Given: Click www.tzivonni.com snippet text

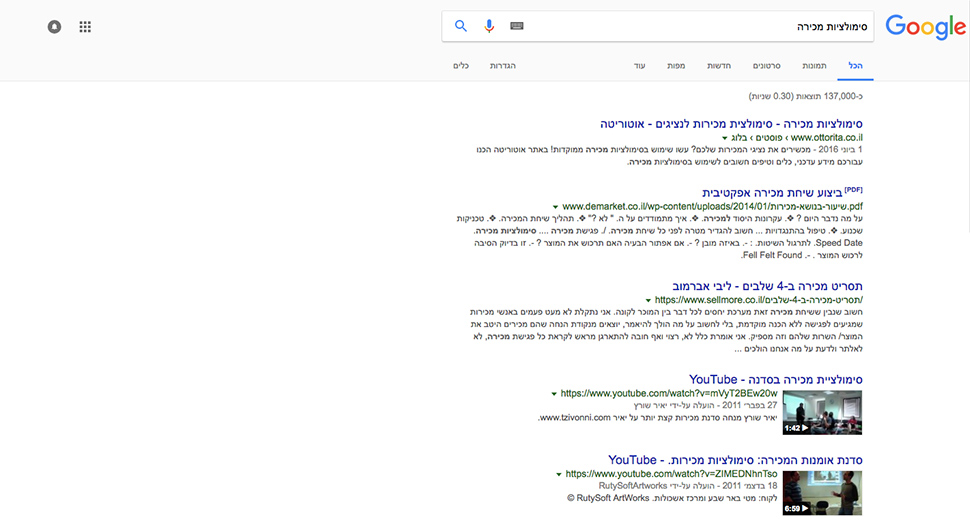Looking at the screenshot, I should (x=574, y=418).
